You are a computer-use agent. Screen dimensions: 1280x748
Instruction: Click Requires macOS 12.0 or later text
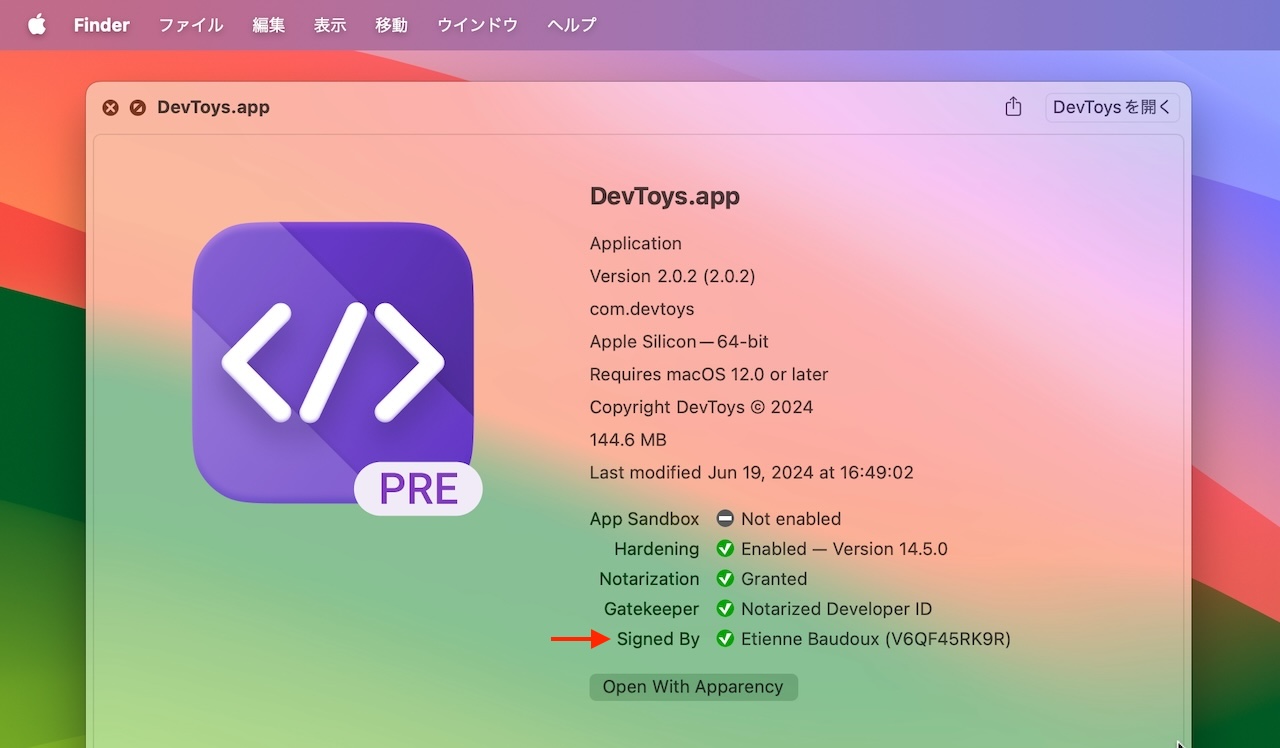tap(709, 375)
